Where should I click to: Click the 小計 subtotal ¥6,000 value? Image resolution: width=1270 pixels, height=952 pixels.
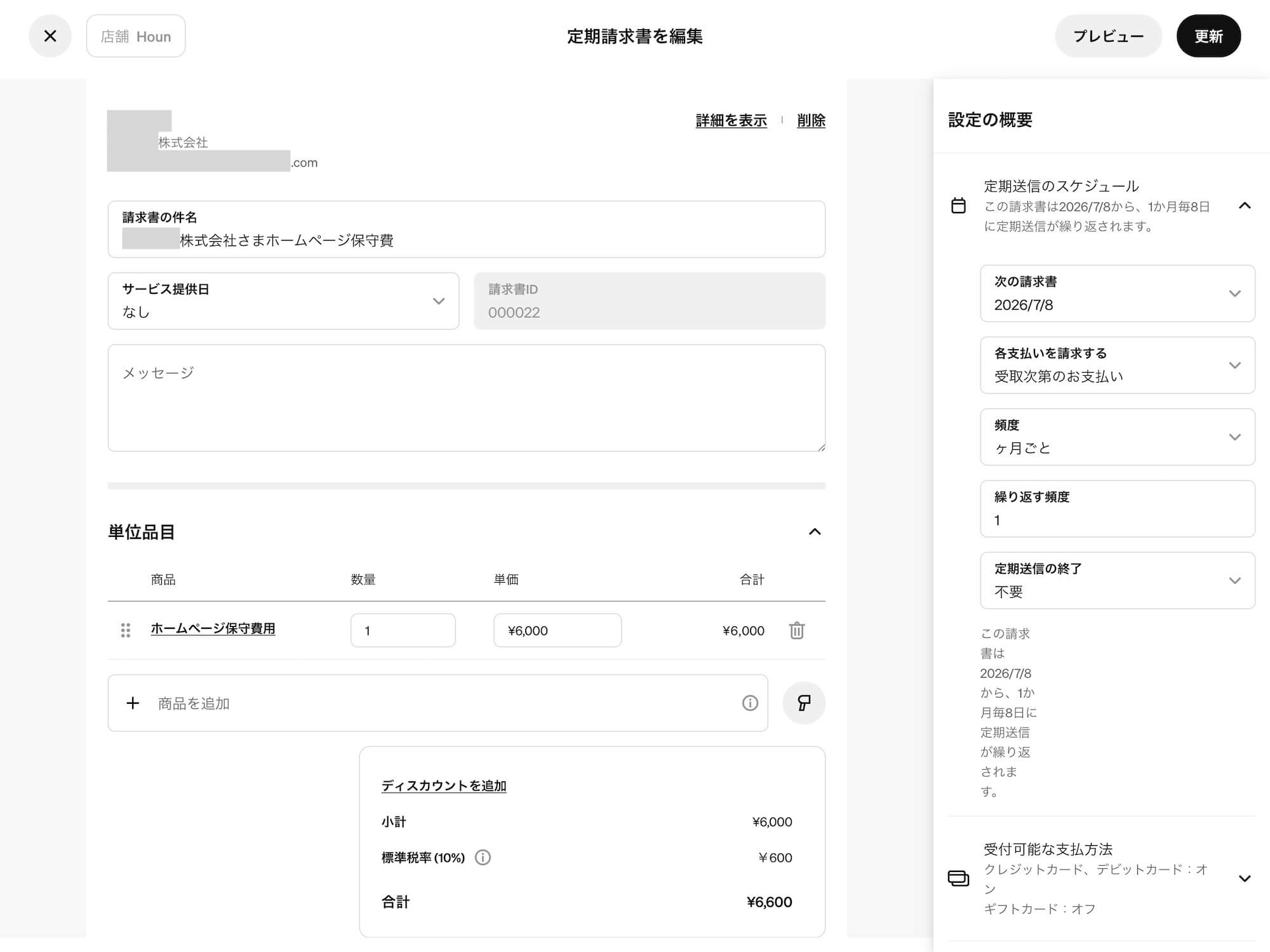pos(772,822)
